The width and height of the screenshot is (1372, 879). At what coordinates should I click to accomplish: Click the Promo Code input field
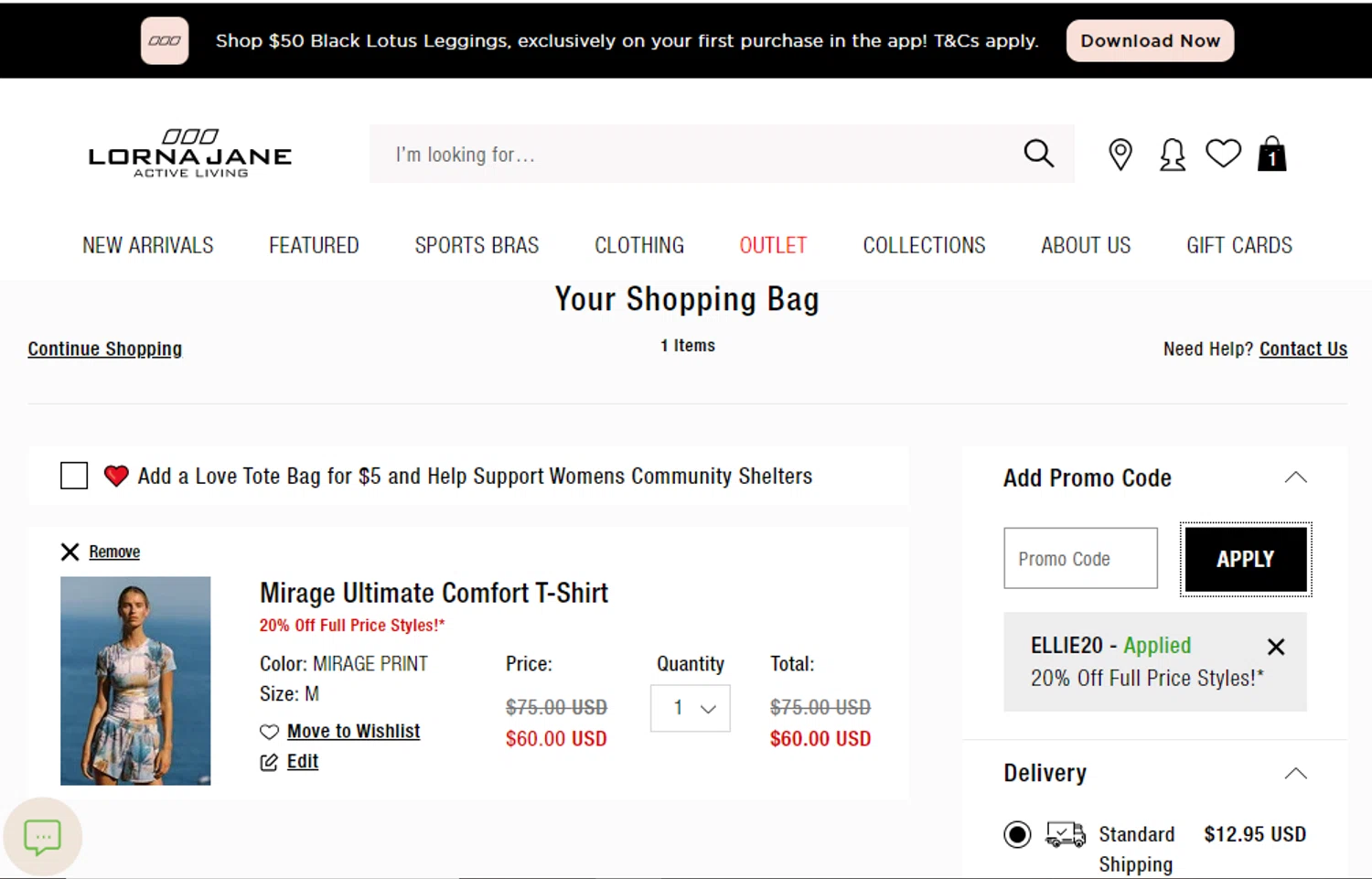1080,559
